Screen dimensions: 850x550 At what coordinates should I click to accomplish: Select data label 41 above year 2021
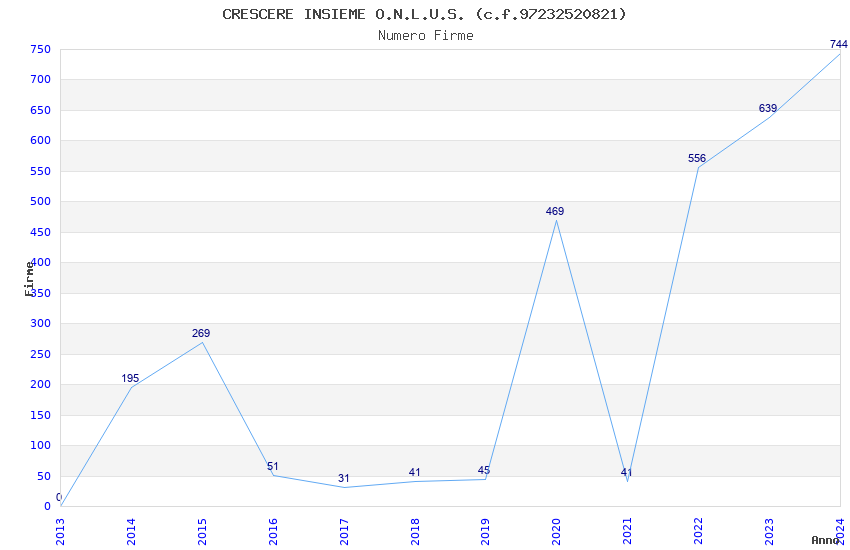pyautogui.click(x=626, y=473)
